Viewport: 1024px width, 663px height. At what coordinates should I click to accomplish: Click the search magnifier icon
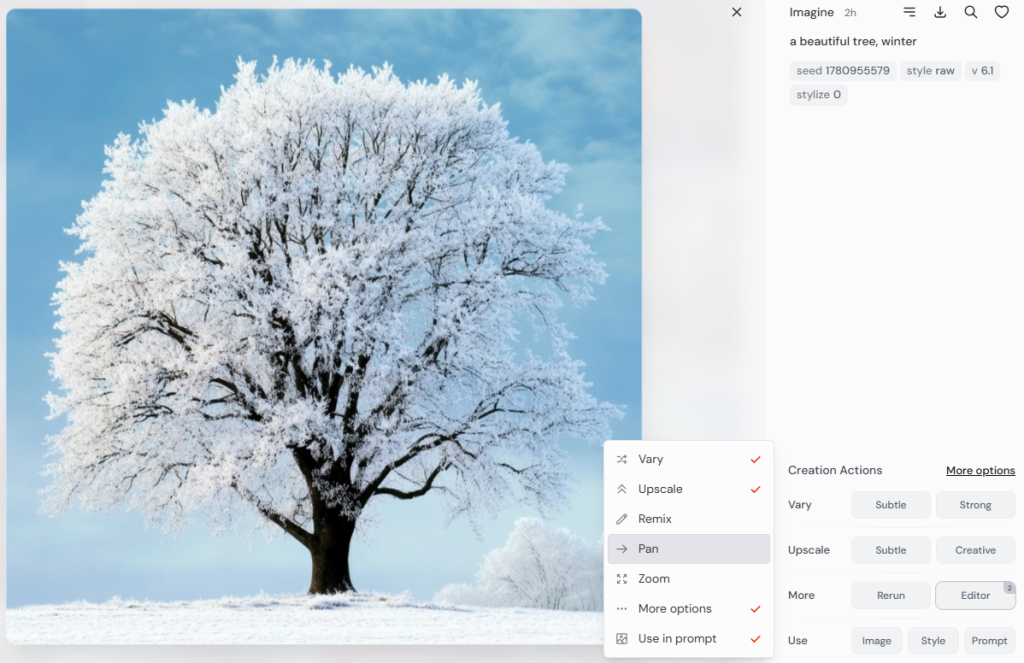pos(971,12)
